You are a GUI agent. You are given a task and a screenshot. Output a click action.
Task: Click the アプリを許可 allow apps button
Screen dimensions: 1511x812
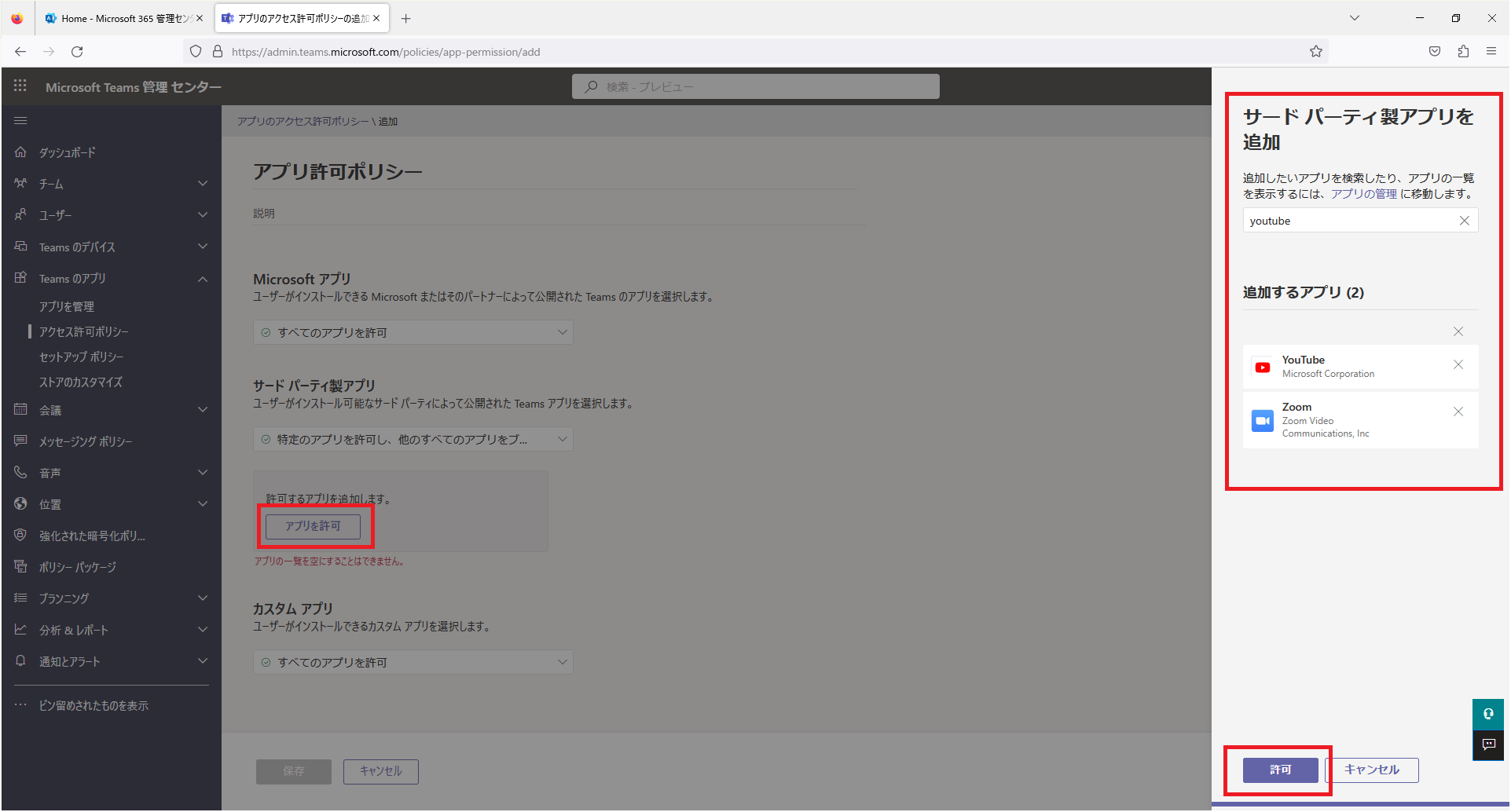pos(313,526)
